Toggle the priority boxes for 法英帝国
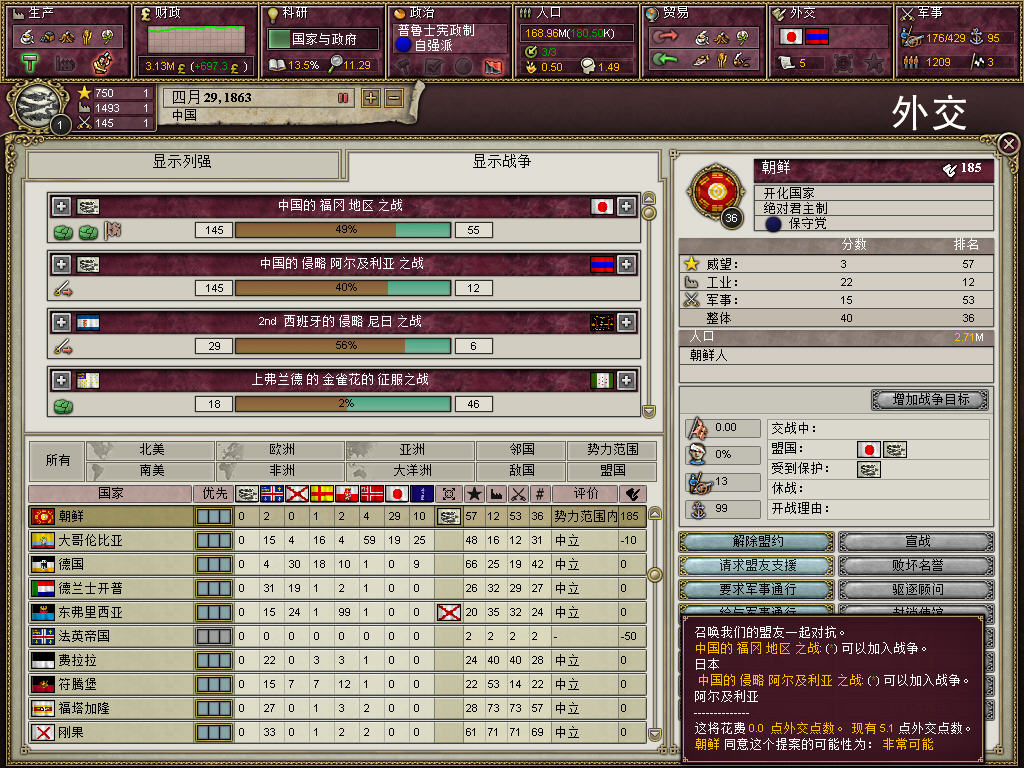Screen dimensions: 1024x768 pyautogui.click(x=214, y=636)
